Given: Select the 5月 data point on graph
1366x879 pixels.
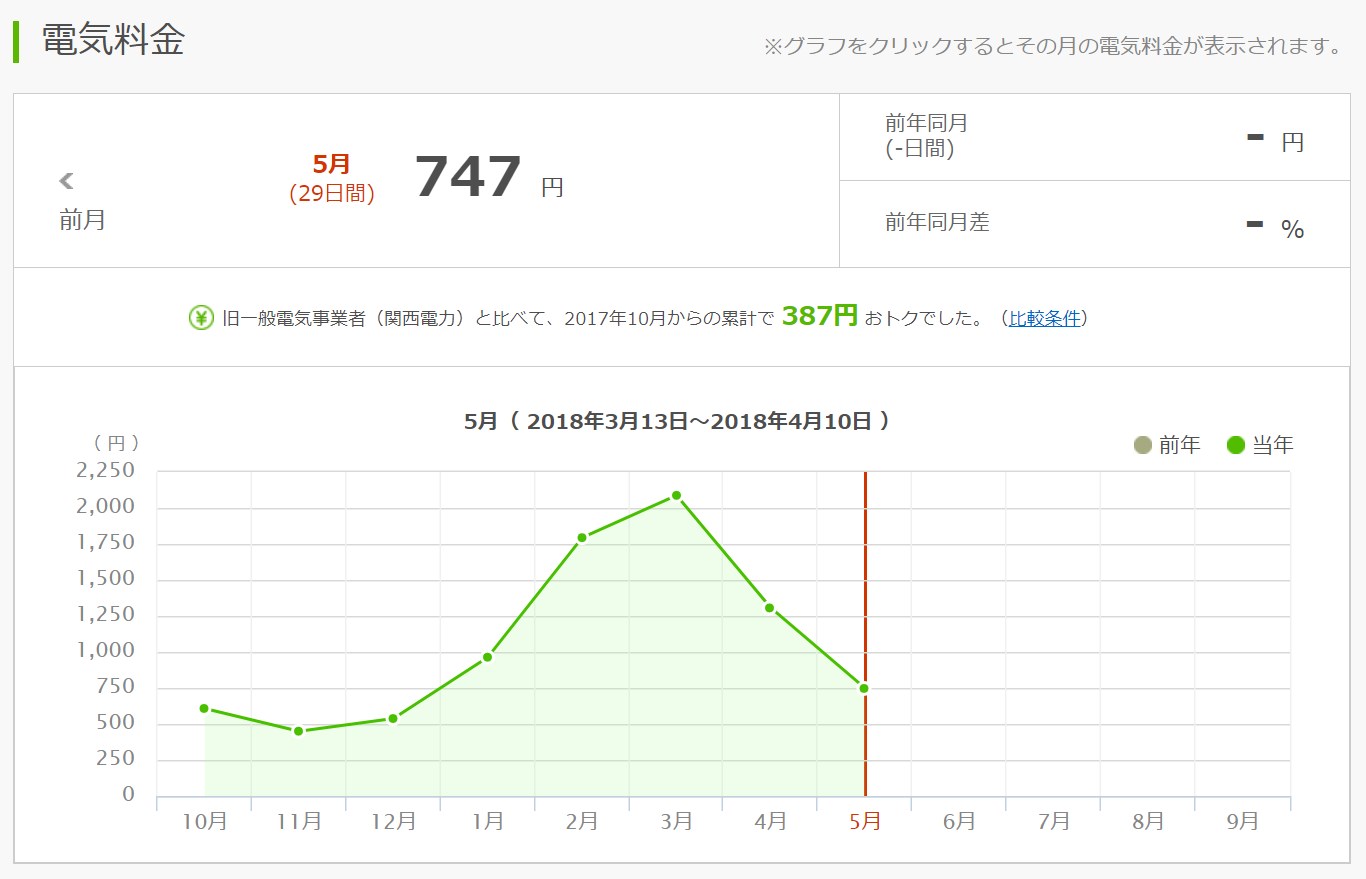Looking at the screenshot, I should [x=864, y=688].
